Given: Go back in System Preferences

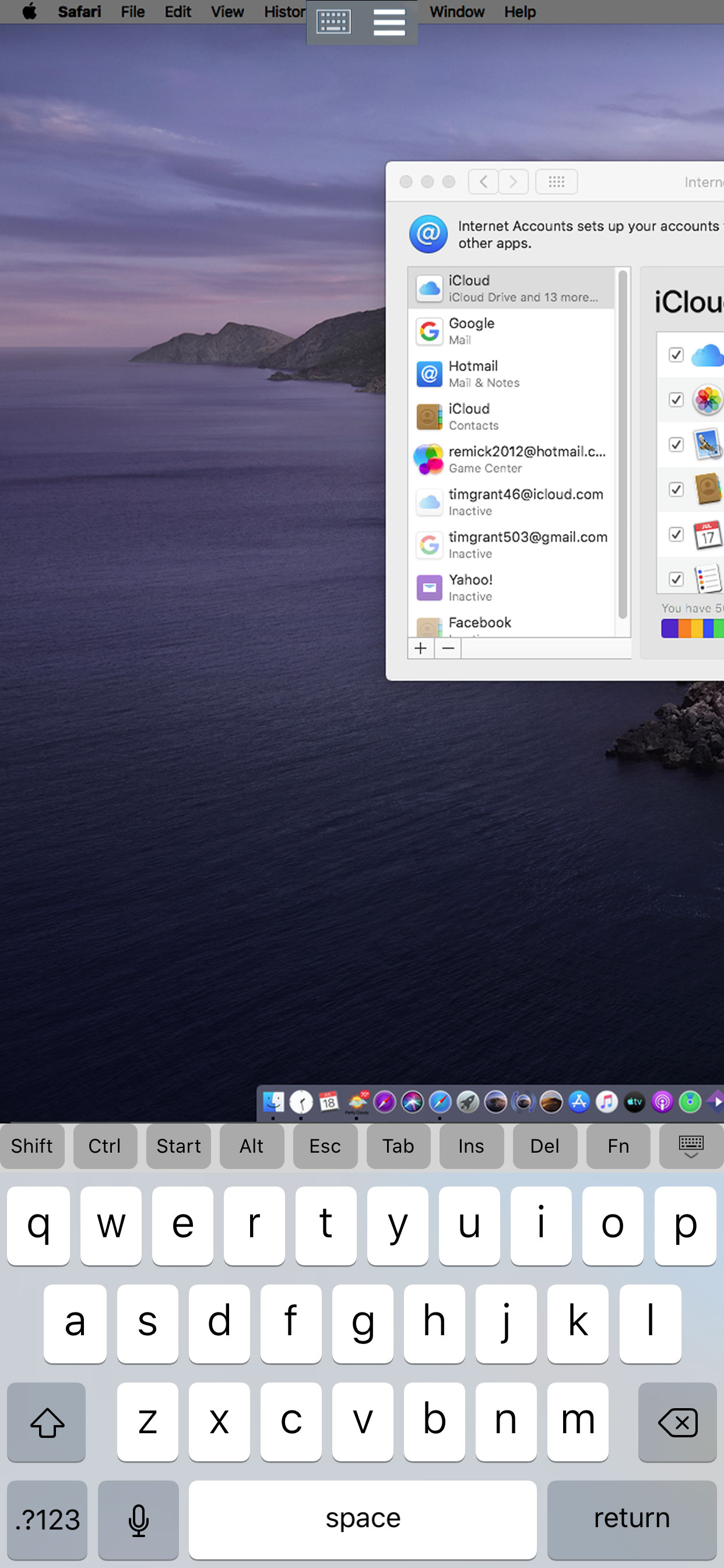Looking at the screenshot, I should [484, 181].
